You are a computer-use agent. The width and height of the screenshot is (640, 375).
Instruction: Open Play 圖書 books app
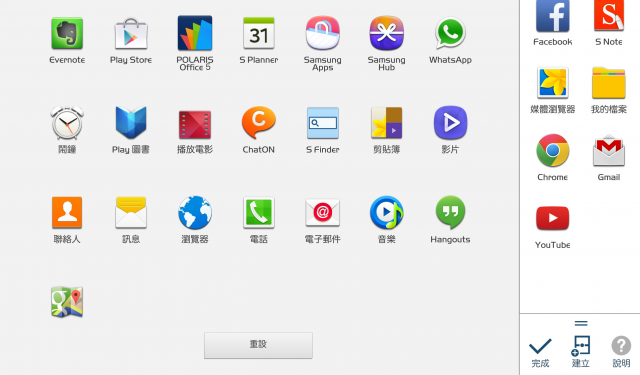(x=131, y=123)
